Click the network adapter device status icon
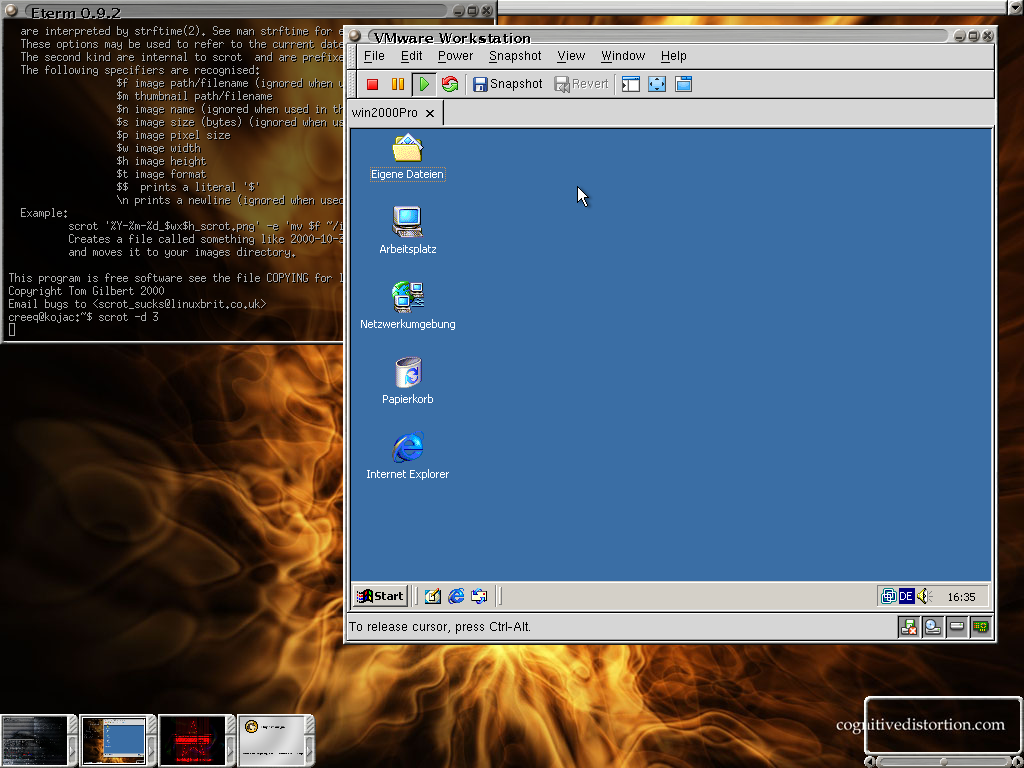The image size is (1024, 768). click(981, 627)
